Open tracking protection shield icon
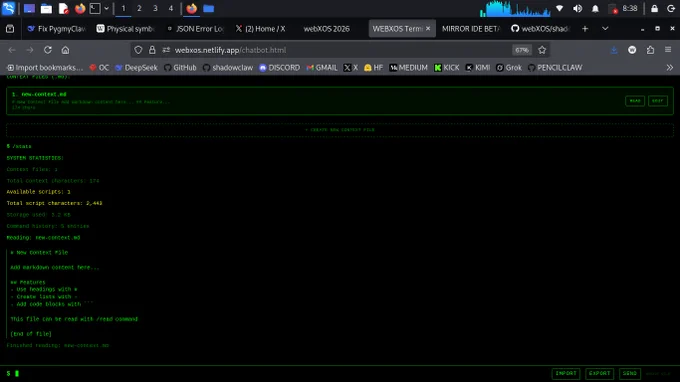 click(x=138, y=50)
